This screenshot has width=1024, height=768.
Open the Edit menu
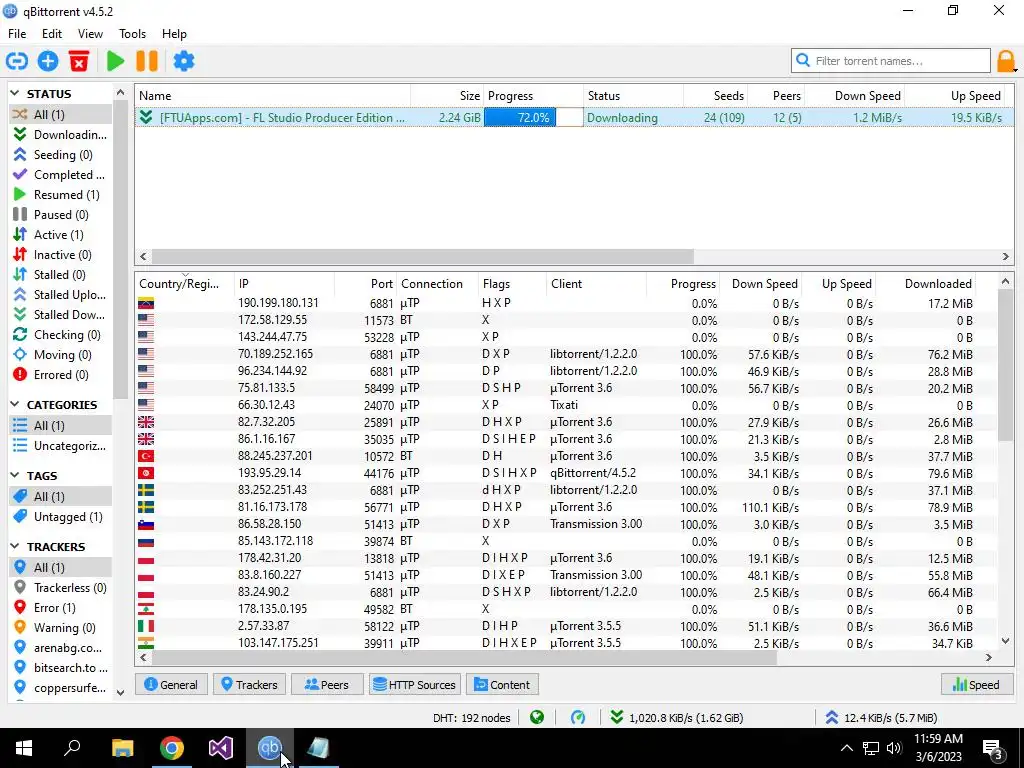(52, 34)
